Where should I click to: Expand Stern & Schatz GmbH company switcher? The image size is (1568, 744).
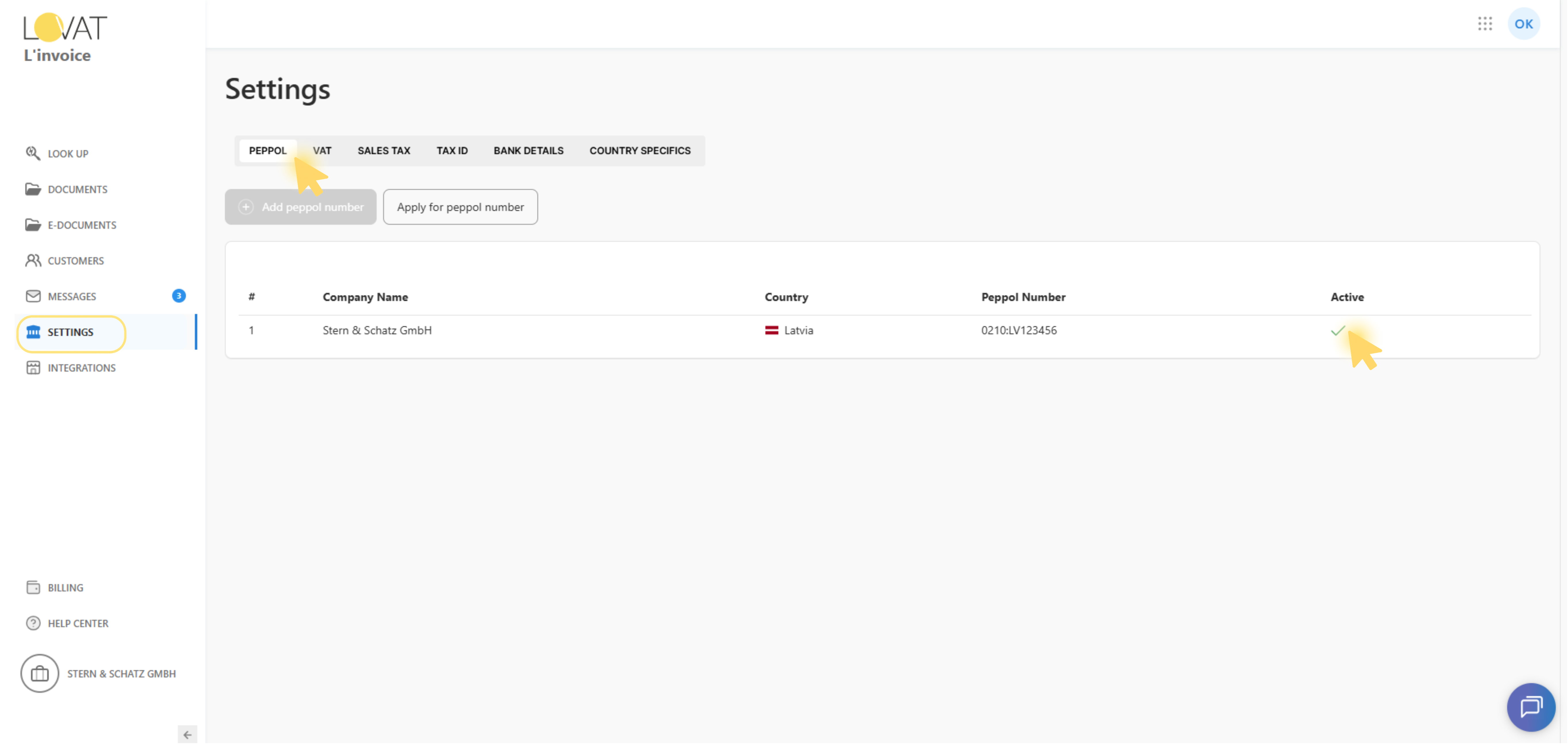pos(99,673)
